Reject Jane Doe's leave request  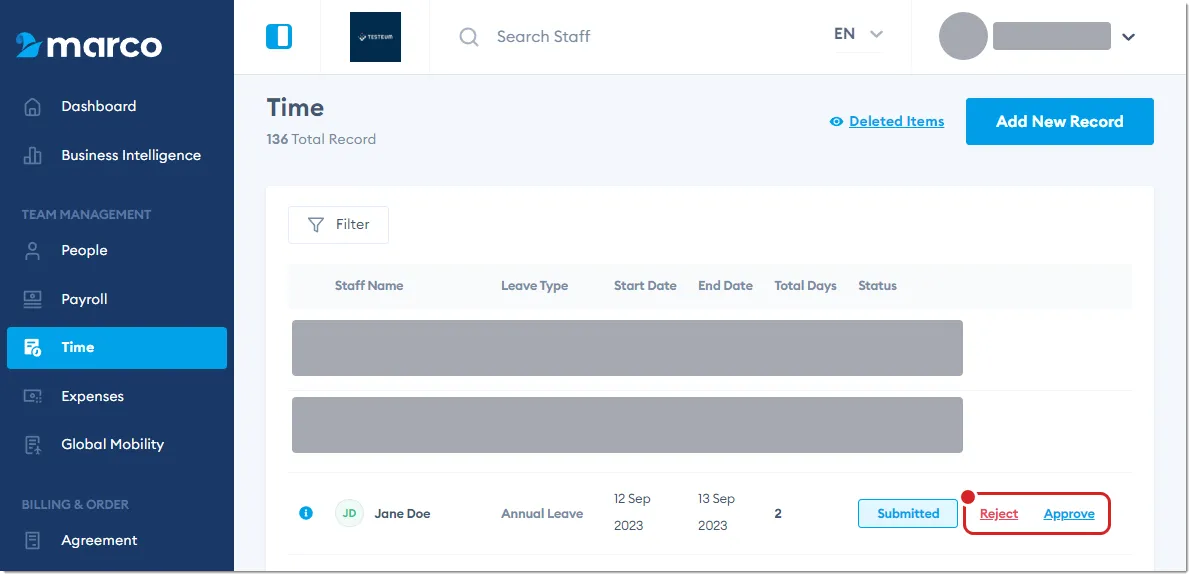998,514
